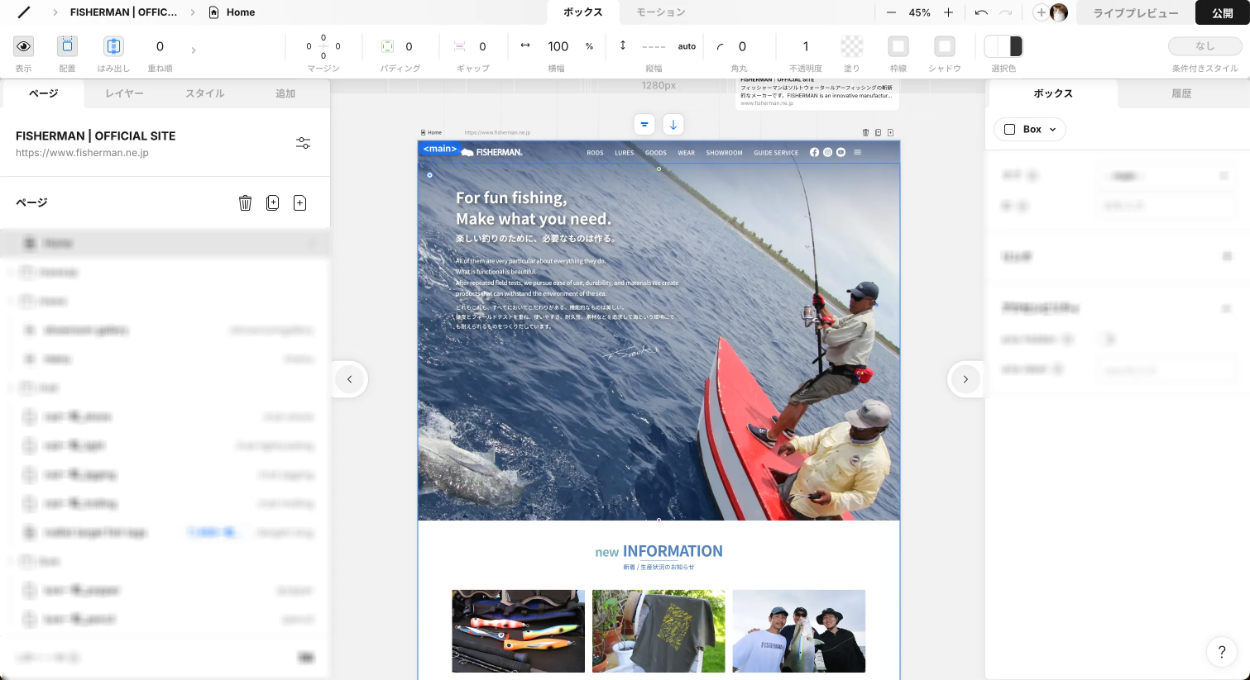Screen dimensions: 1250x680
Task: Click the 塗り fill color swatch
Action: [x=852, y=46]
